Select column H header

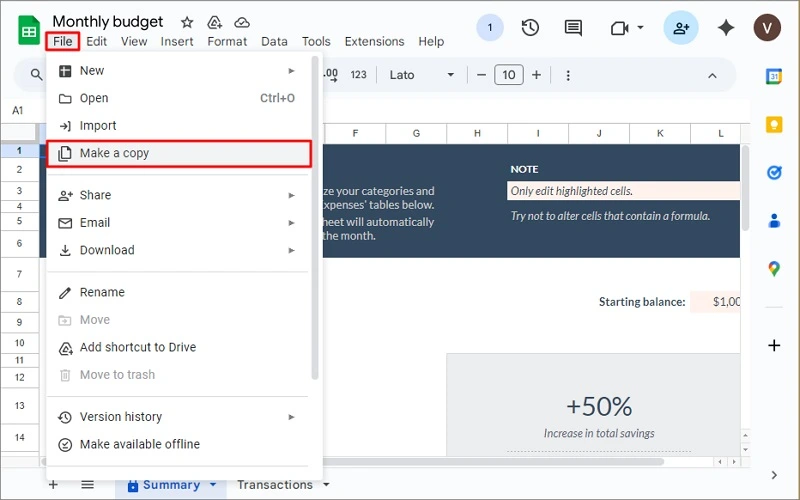[477, 134]
